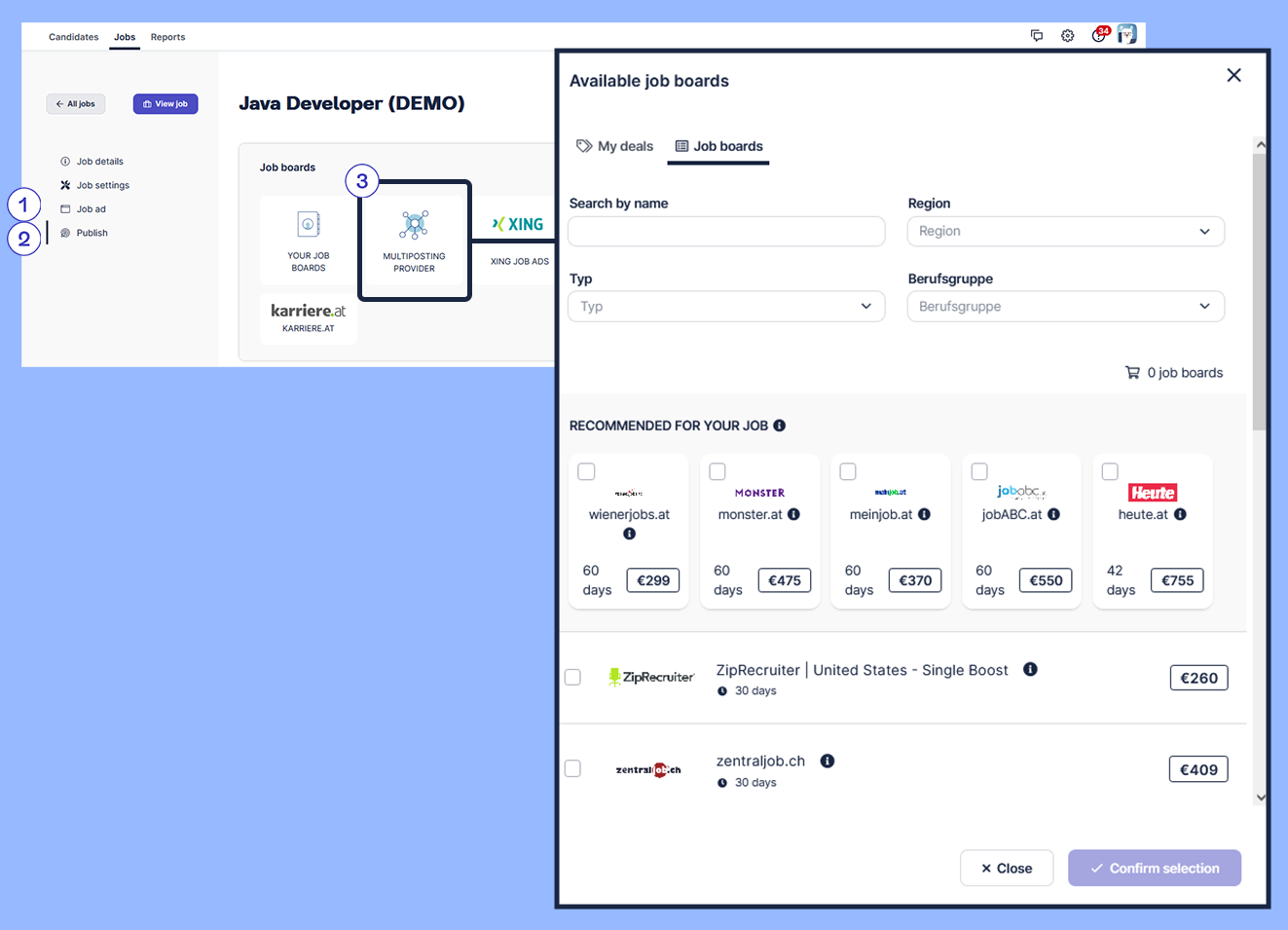Click the Search by name input field
The height and width of the screenshot is (930, 1288).
coord(726,231)
